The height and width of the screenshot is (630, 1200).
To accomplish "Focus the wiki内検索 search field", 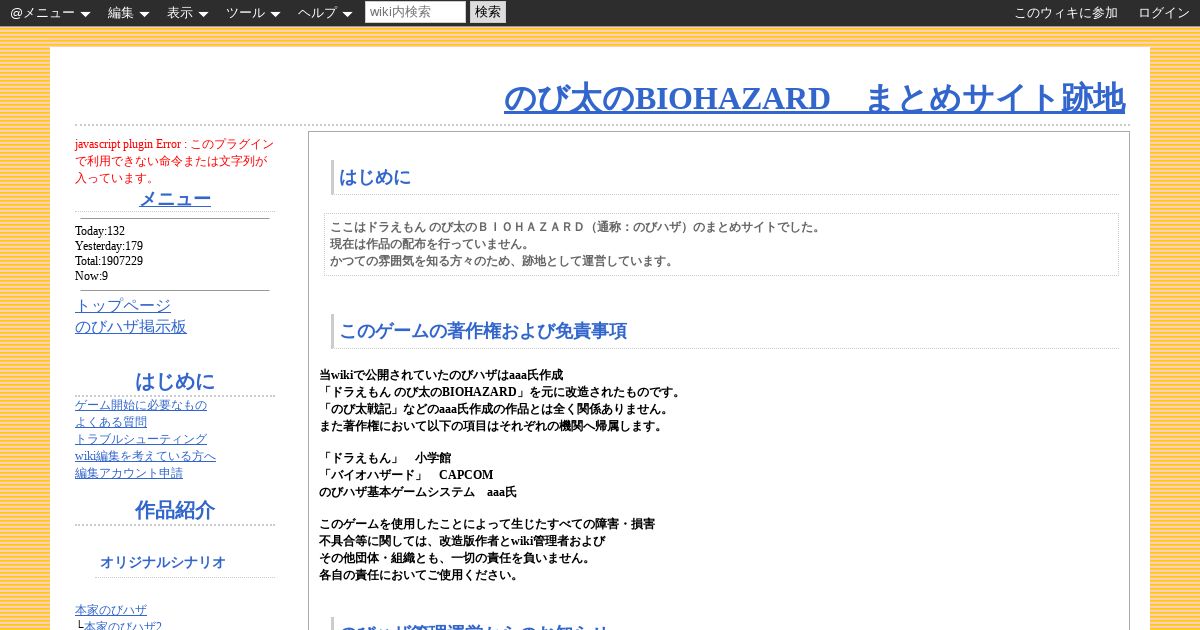I will click(415, 12).
